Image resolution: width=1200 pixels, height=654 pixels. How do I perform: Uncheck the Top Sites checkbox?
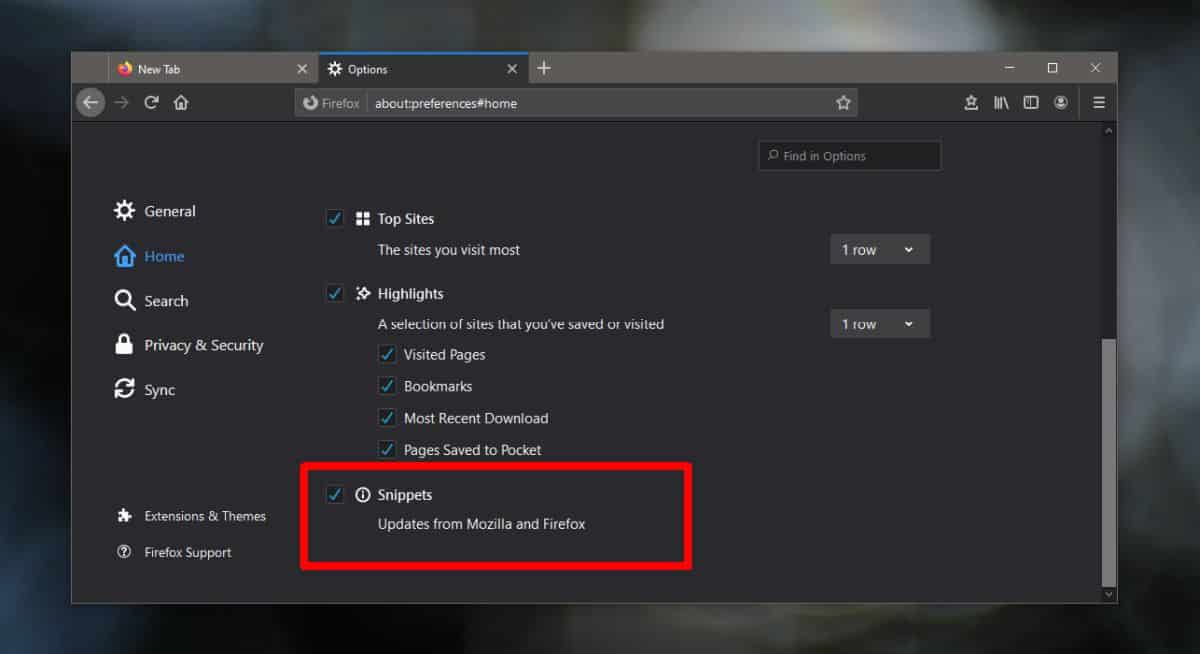(x=335, y=218)
